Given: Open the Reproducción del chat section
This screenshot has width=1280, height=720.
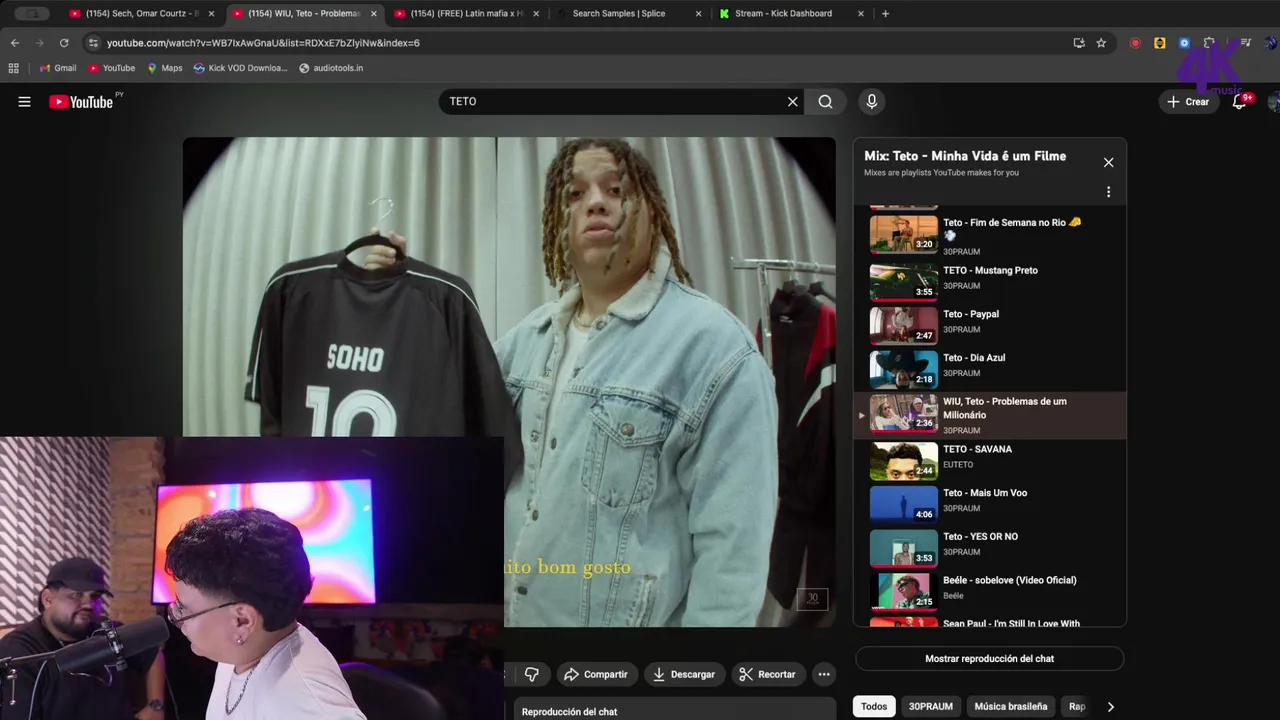Looking at the screenshot, I should coord(675,711).
